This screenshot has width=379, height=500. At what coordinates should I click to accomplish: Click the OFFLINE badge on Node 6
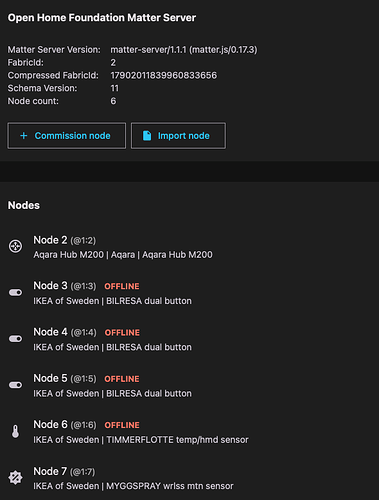122,425
